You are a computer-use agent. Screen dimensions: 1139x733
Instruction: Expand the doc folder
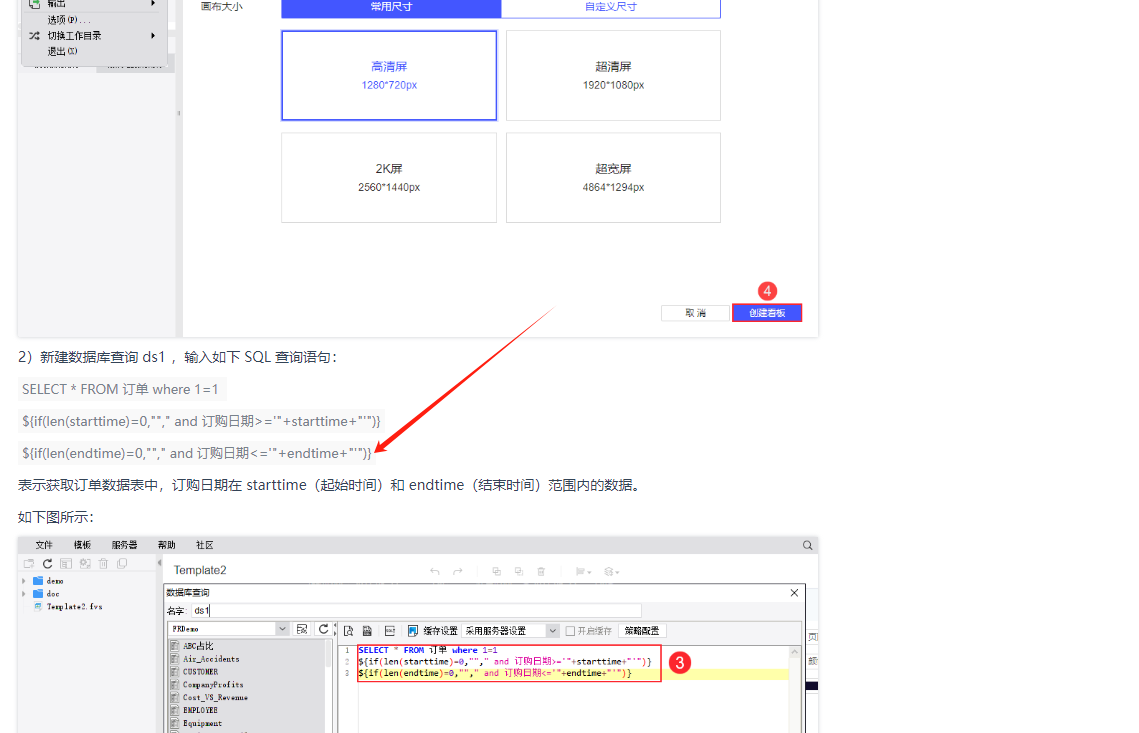pyautogui.click(x=24, y=594)
